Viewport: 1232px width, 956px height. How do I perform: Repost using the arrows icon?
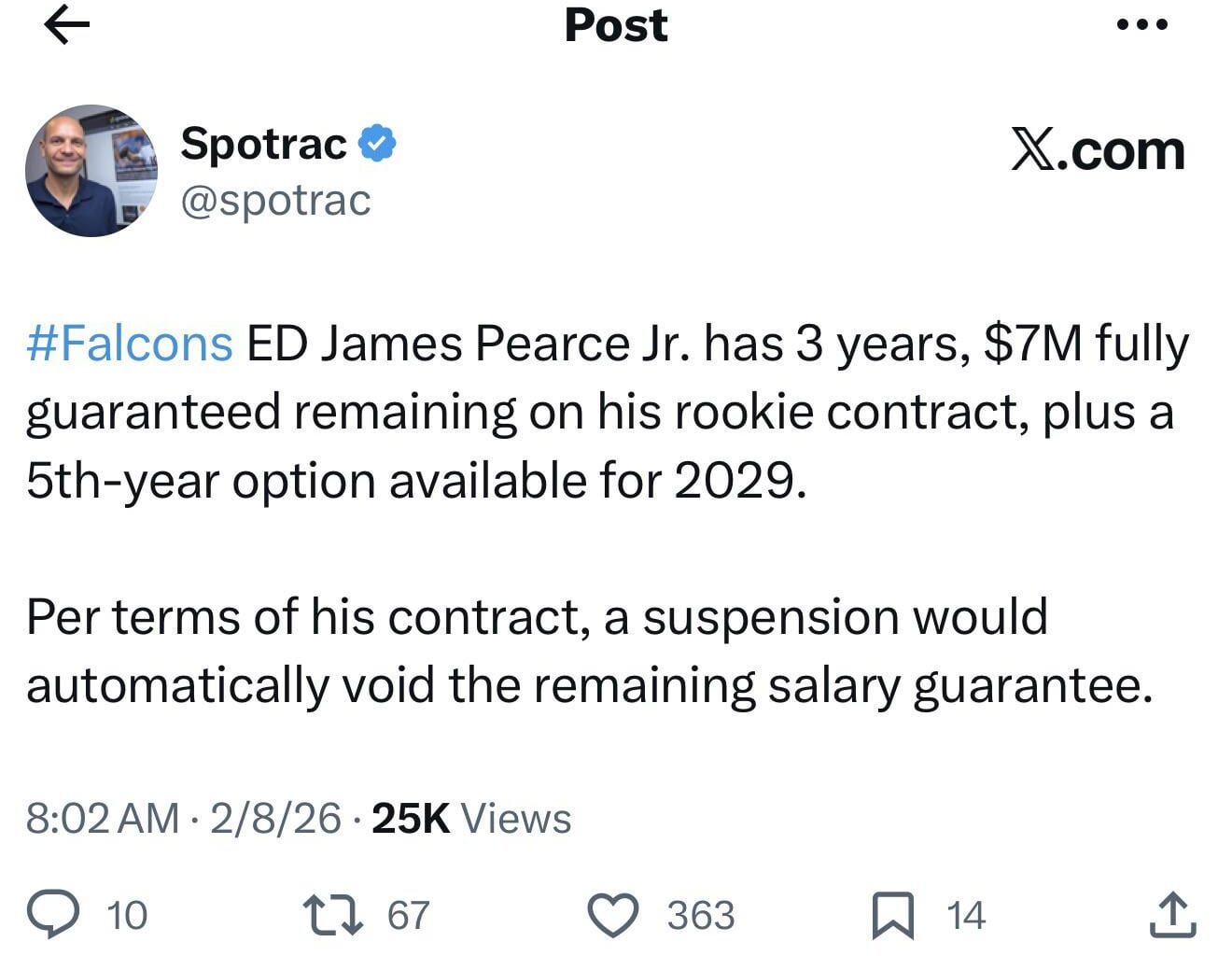point(333,915)
